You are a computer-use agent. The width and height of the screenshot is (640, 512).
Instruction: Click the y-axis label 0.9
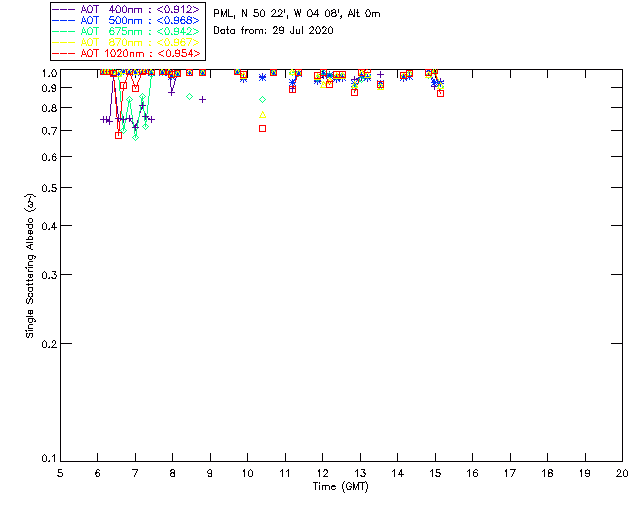coord(49,88)
